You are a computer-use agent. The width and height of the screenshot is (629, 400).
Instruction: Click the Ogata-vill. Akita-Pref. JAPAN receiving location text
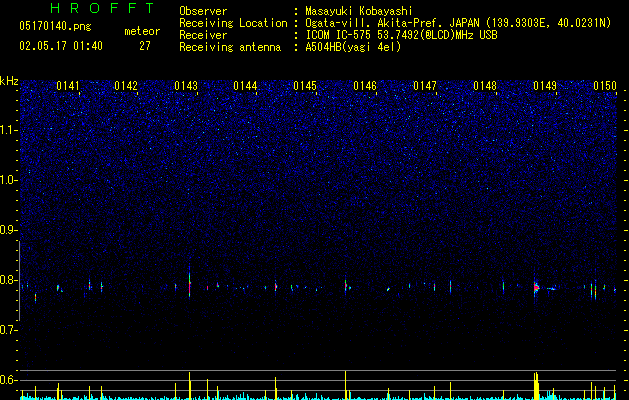coord(458,23)
